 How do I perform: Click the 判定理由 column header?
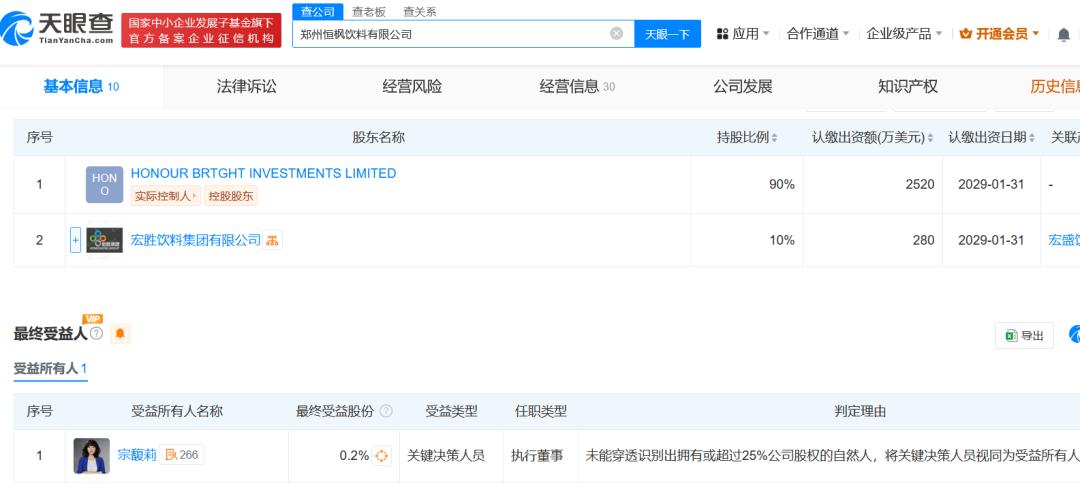click(860, 411)
